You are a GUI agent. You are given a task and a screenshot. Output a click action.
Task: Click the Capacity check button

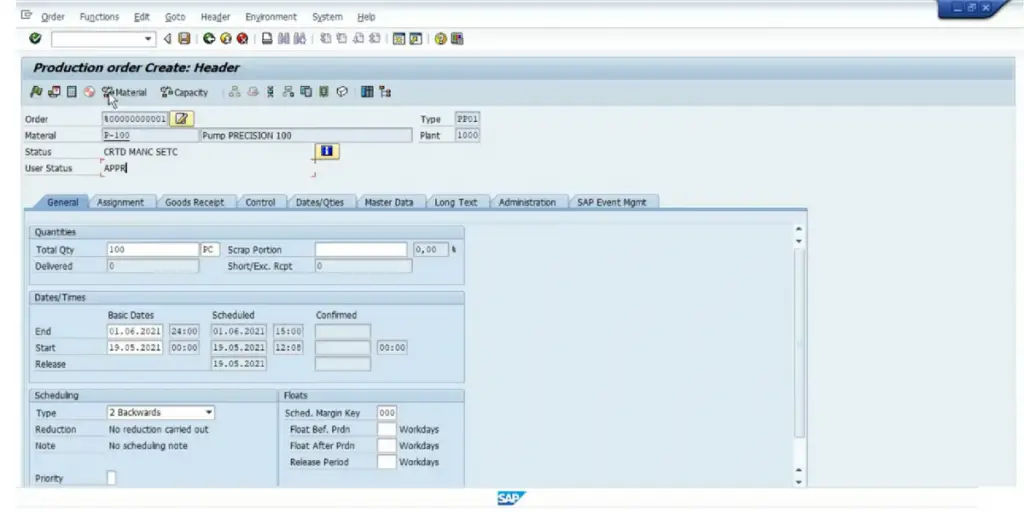(184, 92)
